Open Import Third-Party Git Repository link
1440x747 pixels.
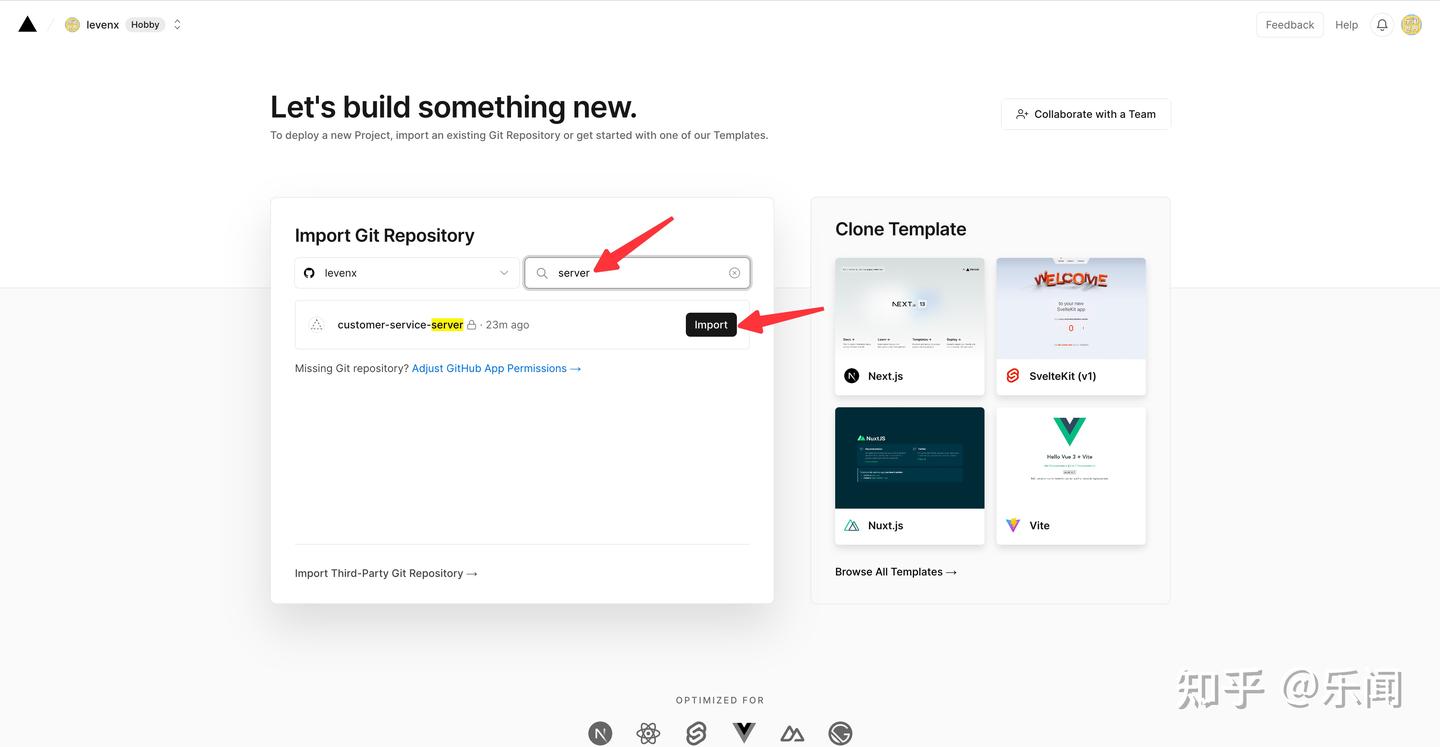click(386, 573)
